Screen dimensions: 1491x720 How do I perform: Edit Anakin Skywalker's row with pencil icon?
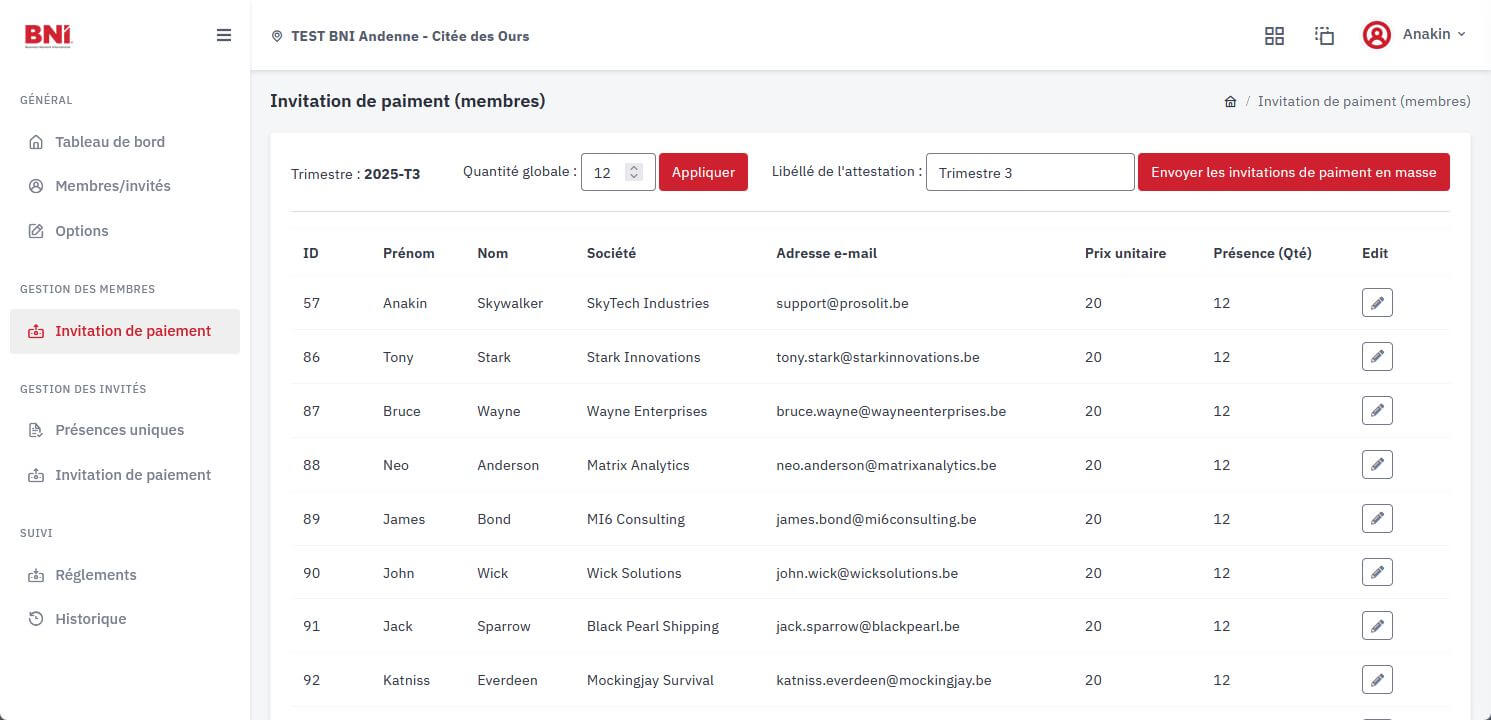[x=1377, y=303]
